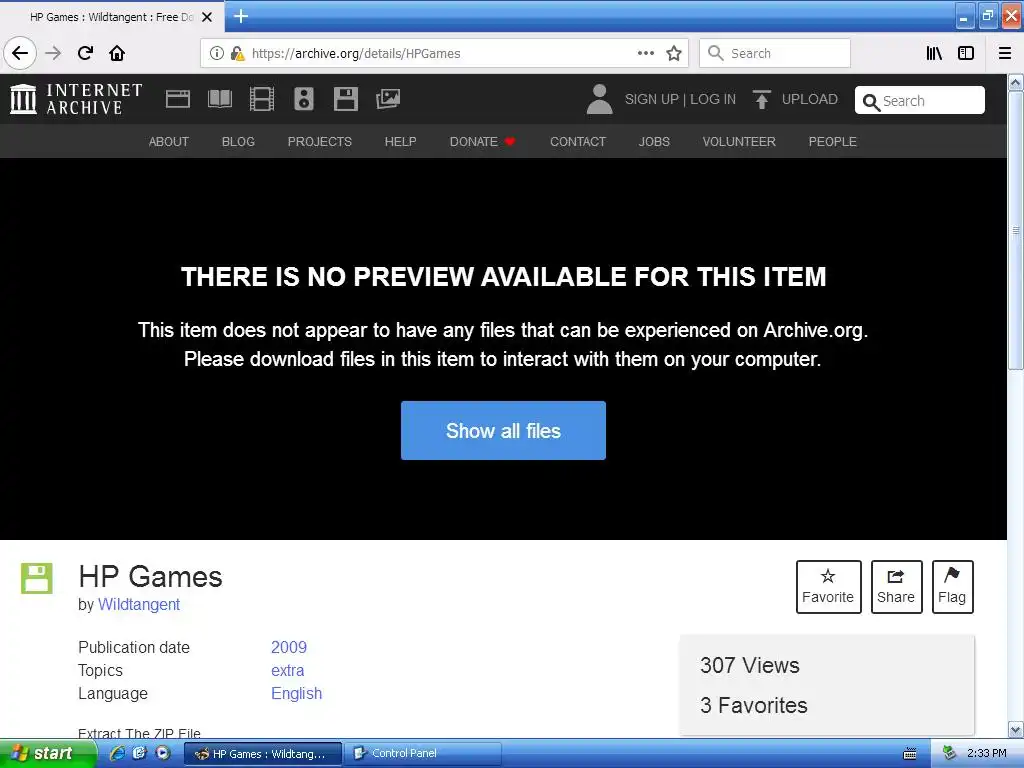
Task: Open the Audio speaker icon
Action: pyautogui.click(x=304, y=99)
